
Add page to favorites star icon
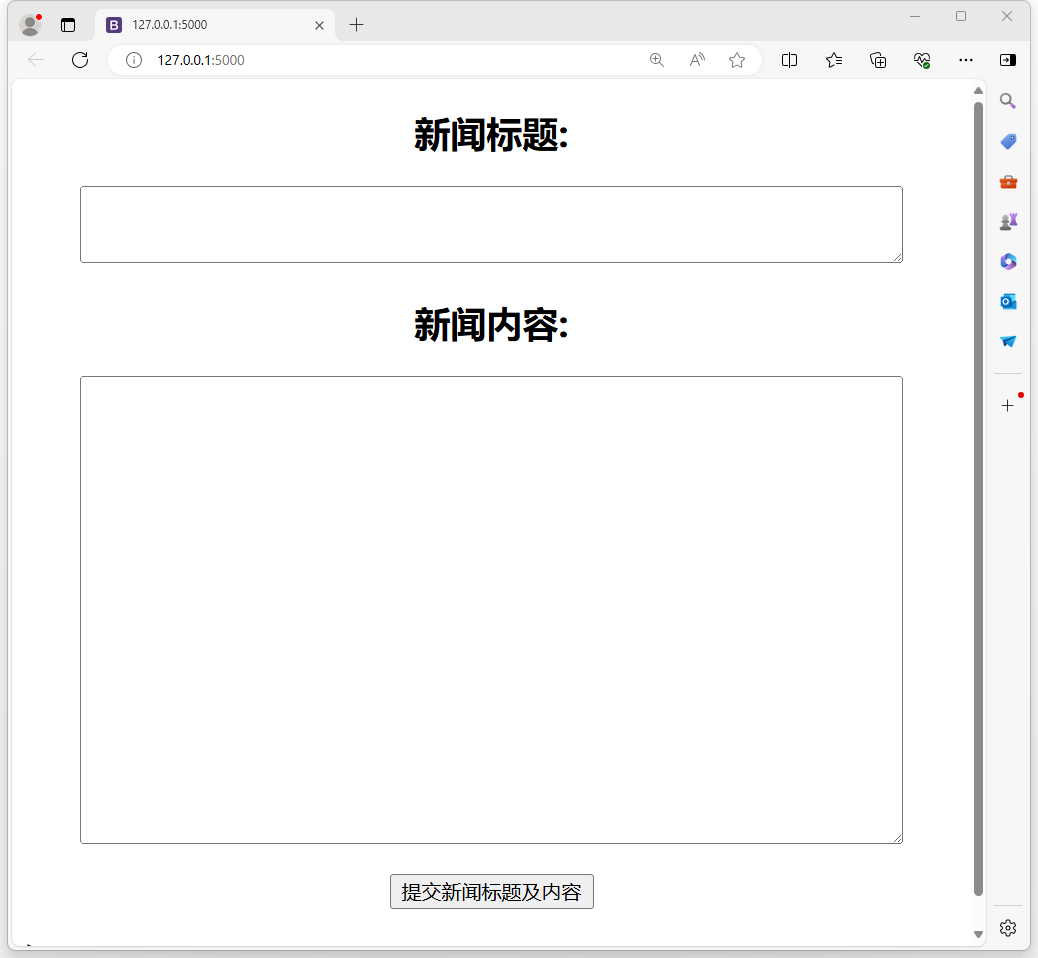point(737,60)
